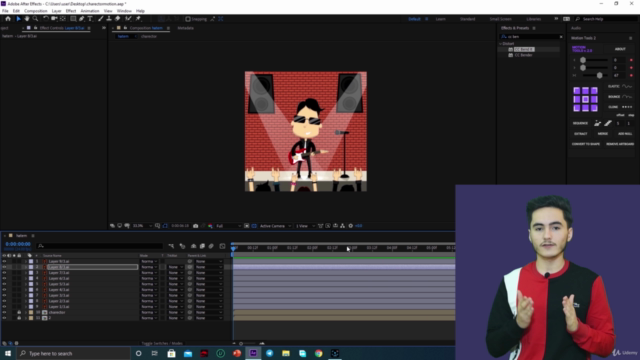Viewport: 640px width, 360px height.
Task: Click the ADD NULL button
Action: 624,134
